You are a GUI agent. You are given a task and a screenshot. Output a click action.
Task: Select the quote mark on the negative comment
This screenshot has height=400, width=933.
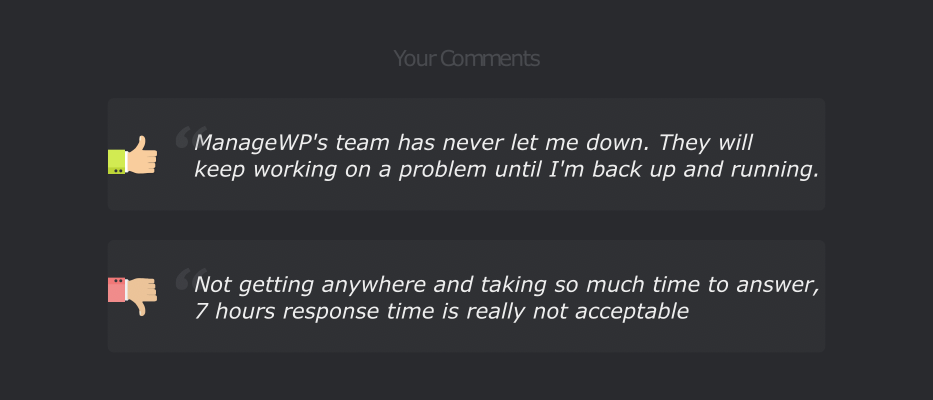pos(190,279)
